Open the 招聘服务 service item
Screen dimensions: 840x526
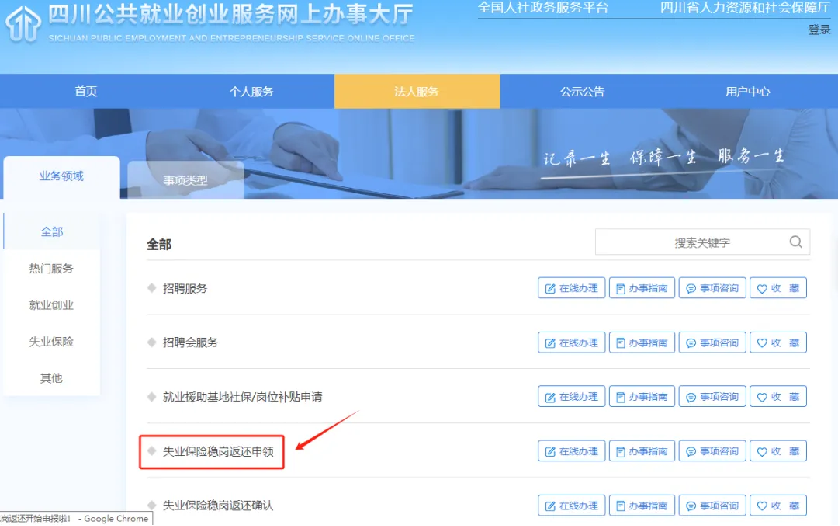click(185, 289)
